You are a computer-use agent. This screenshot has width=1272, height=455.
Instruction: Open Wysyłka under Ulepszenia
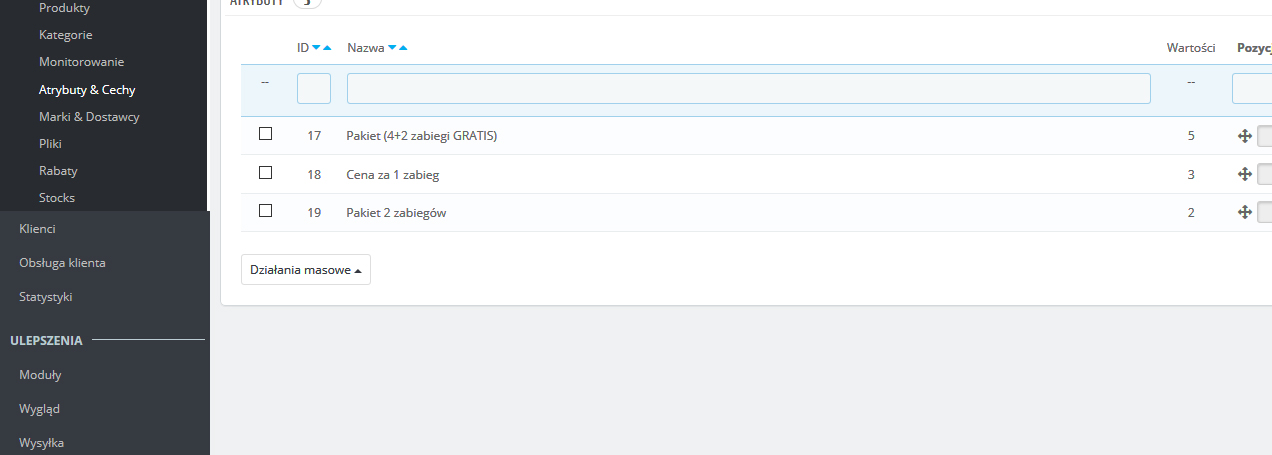pos(42,443)
